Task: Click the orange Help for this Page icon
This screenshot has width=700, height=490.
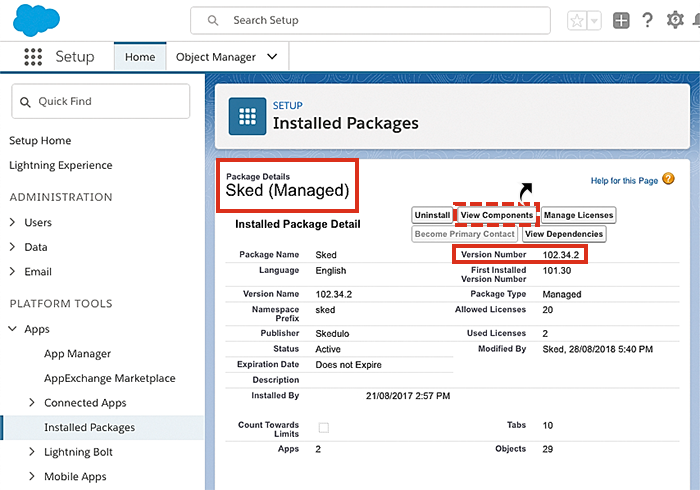Action: click(x=668, y=179)
